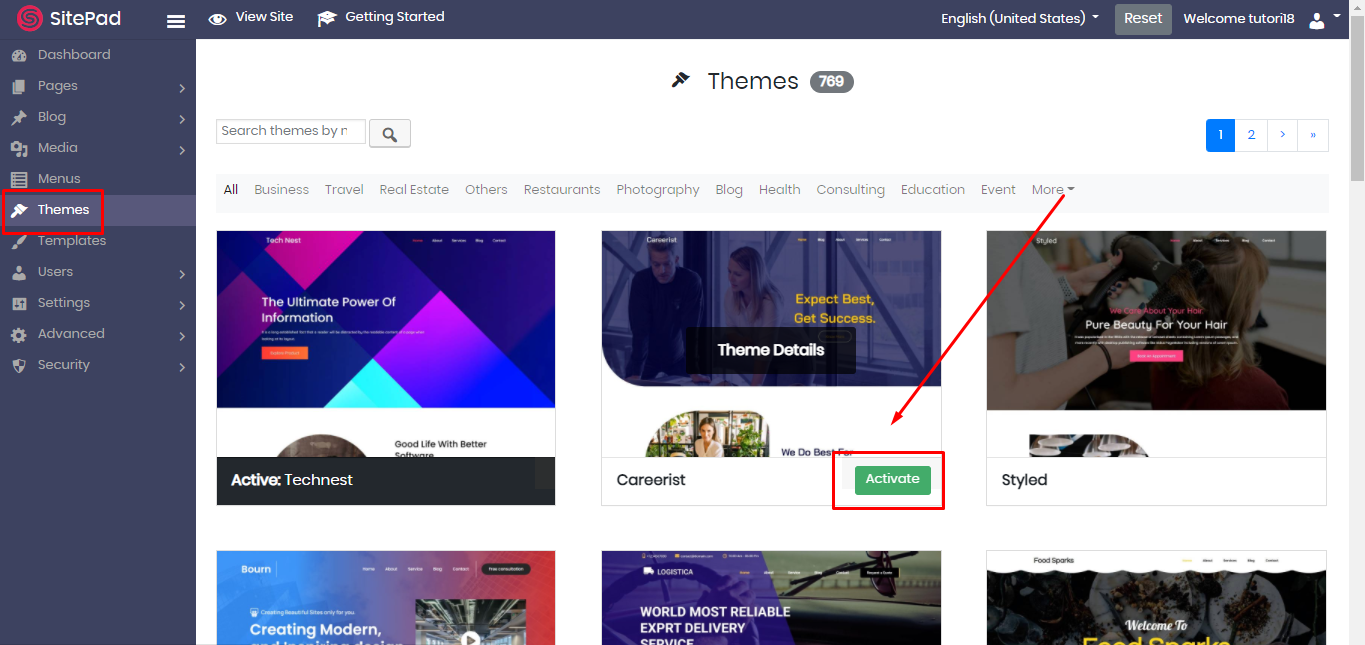Open the Bourn theme thumbnail

click(386, 597)
